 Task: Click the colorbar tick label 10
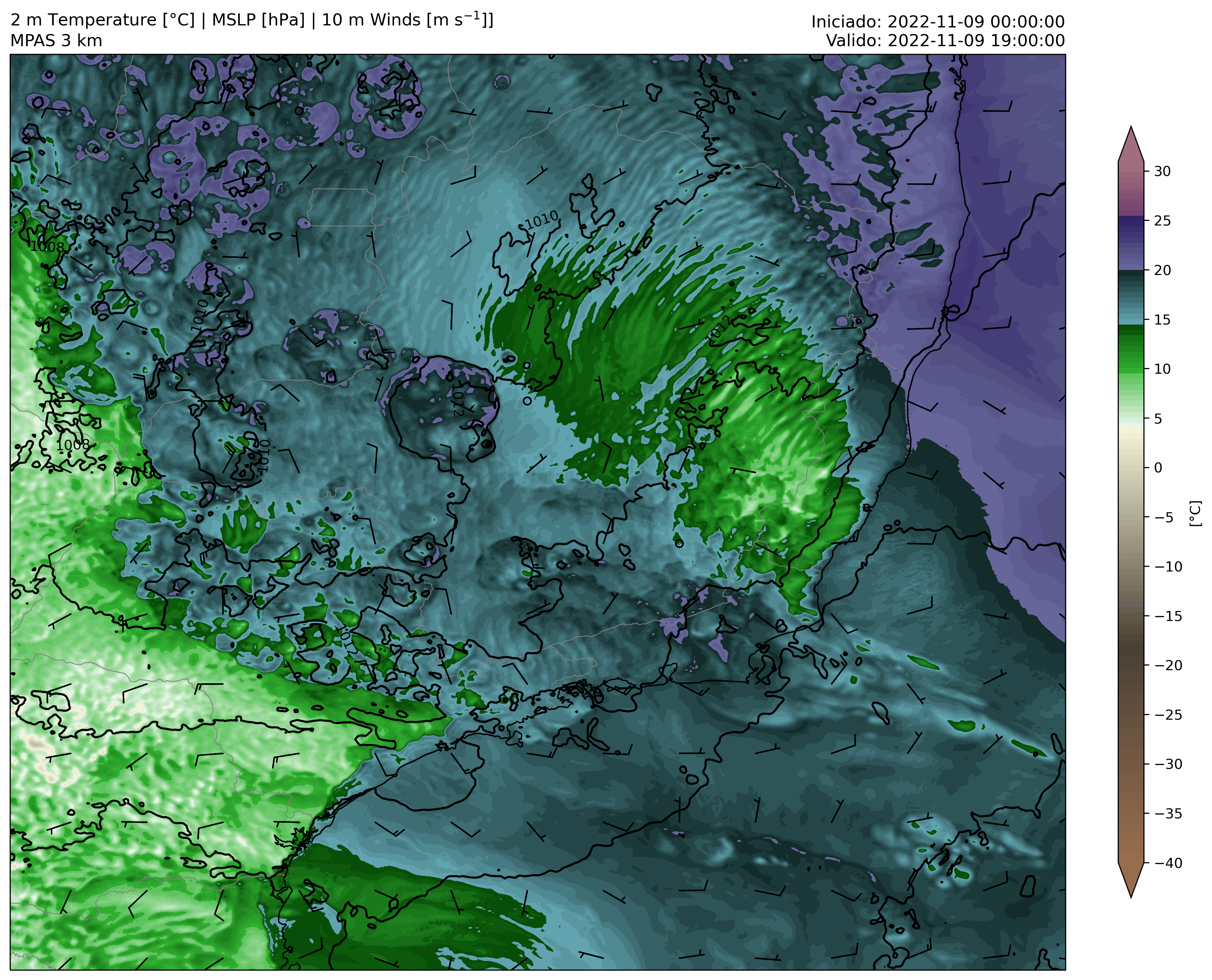(1162, 369)
